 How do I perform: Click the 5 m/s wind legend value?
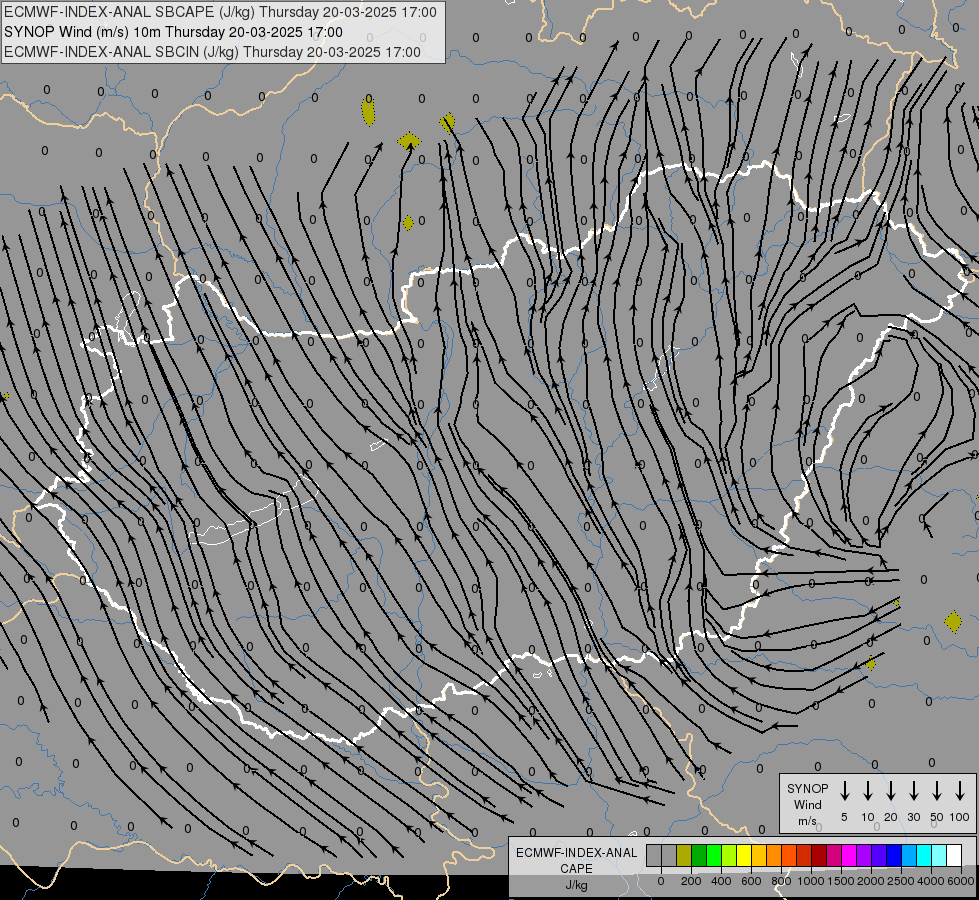(844, 817)
